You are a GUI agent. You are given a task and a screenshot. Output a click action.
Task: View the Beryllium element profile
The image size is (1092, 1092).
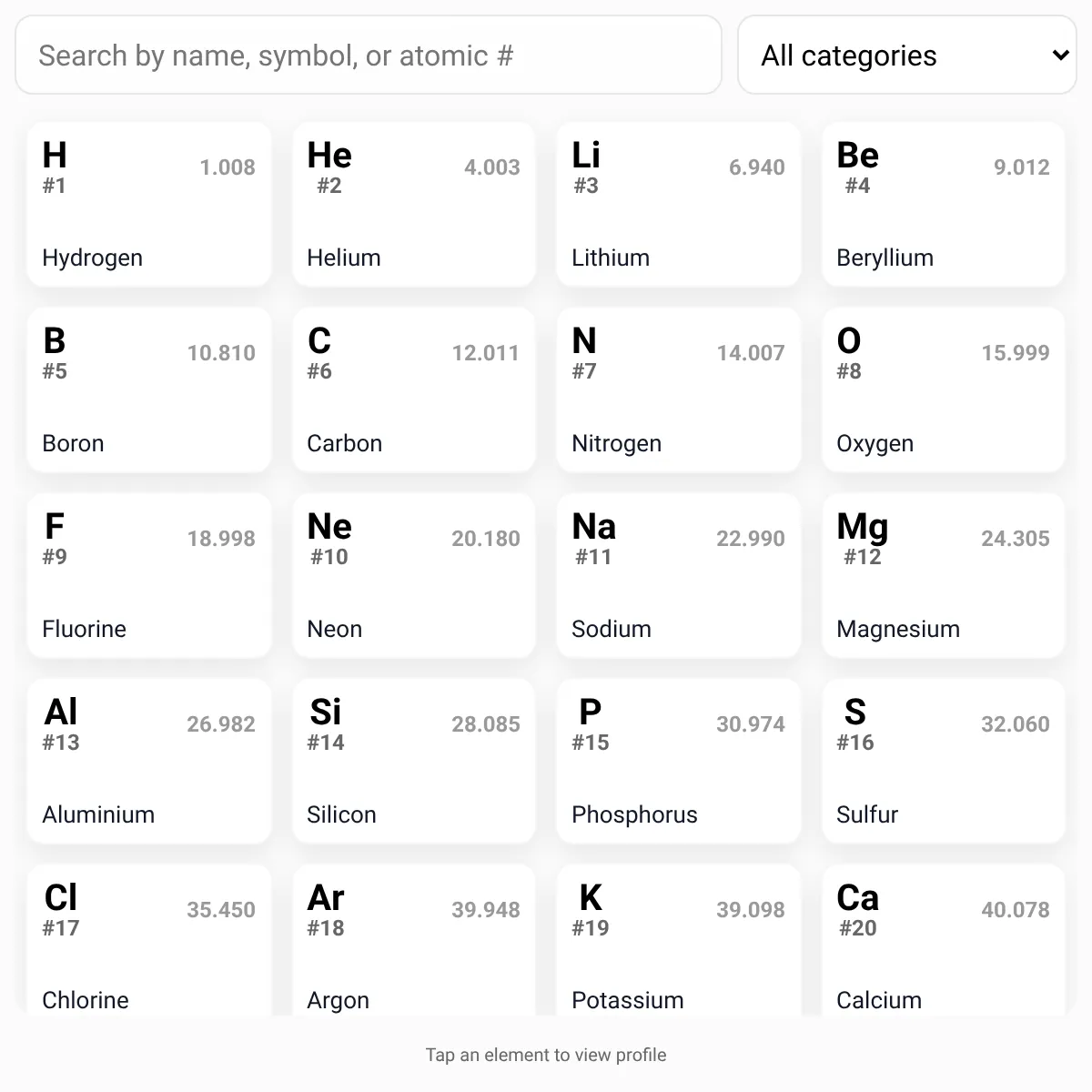tap(944, 205)
